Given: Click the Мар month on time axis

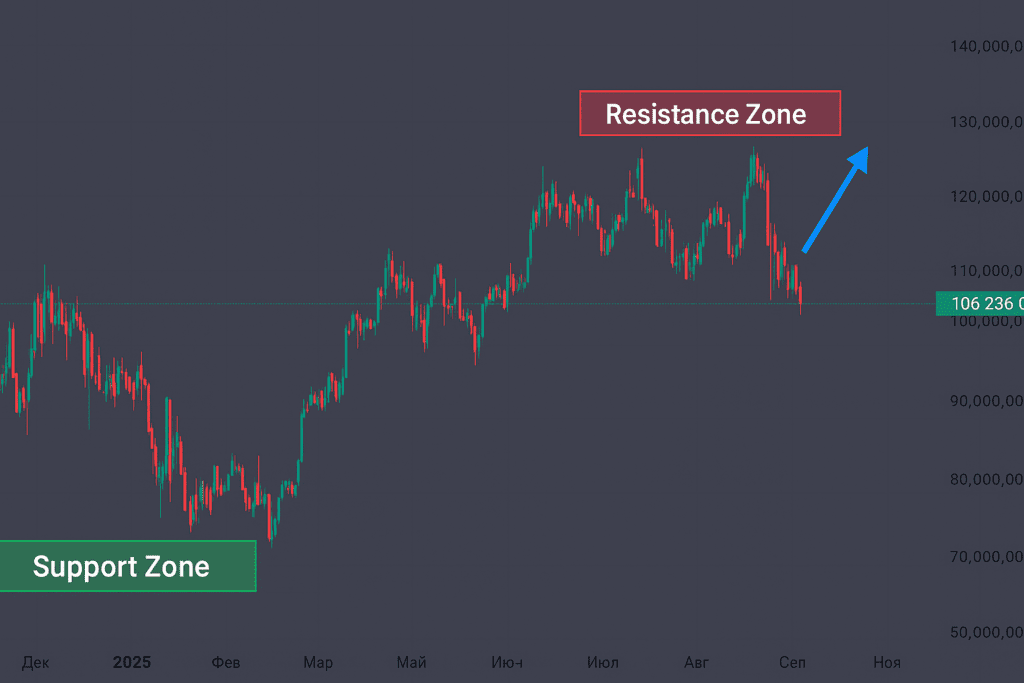Looking at the screenshot, I should point(318,662).
